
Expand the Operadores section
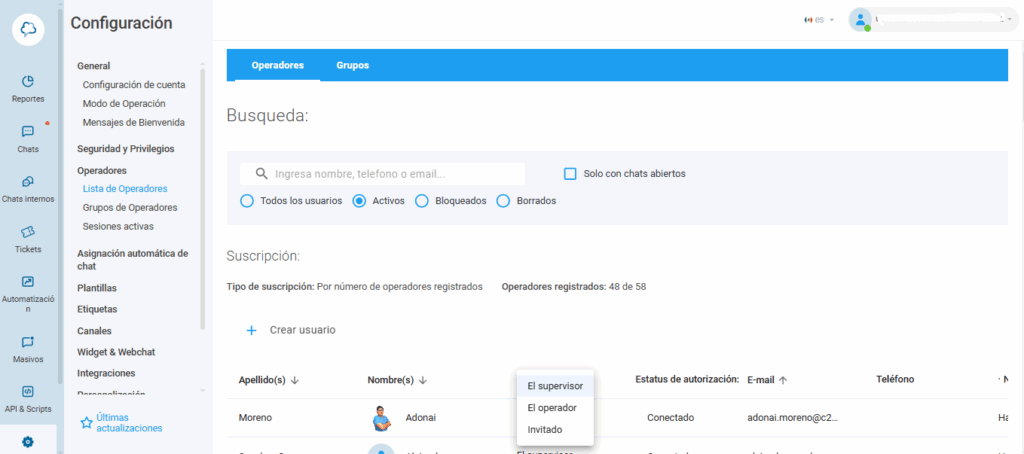[x=102, y=170]
